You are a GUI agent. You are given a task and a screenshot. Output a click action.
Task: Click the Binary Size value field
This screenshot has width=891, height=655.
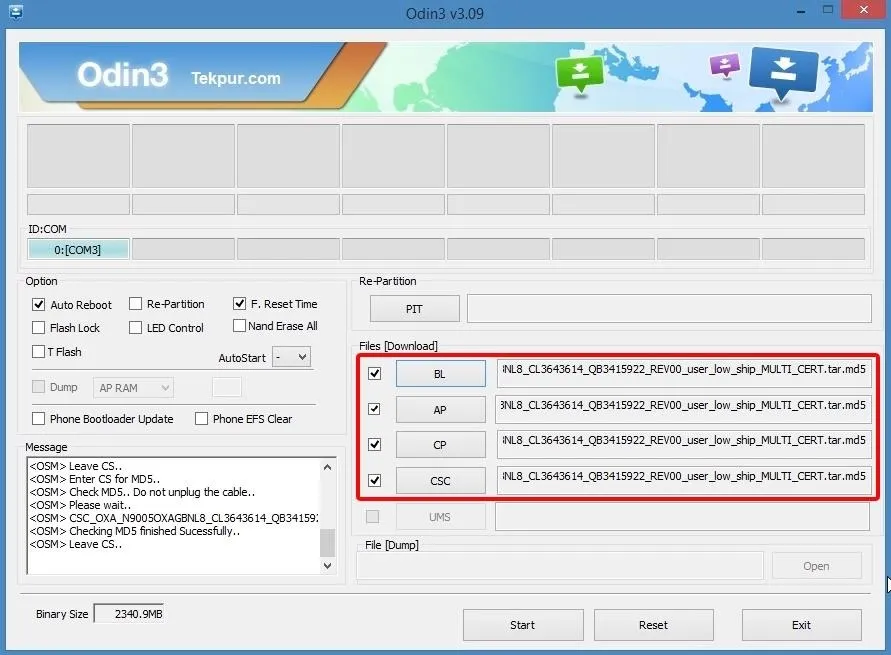[x=129, y=614]
